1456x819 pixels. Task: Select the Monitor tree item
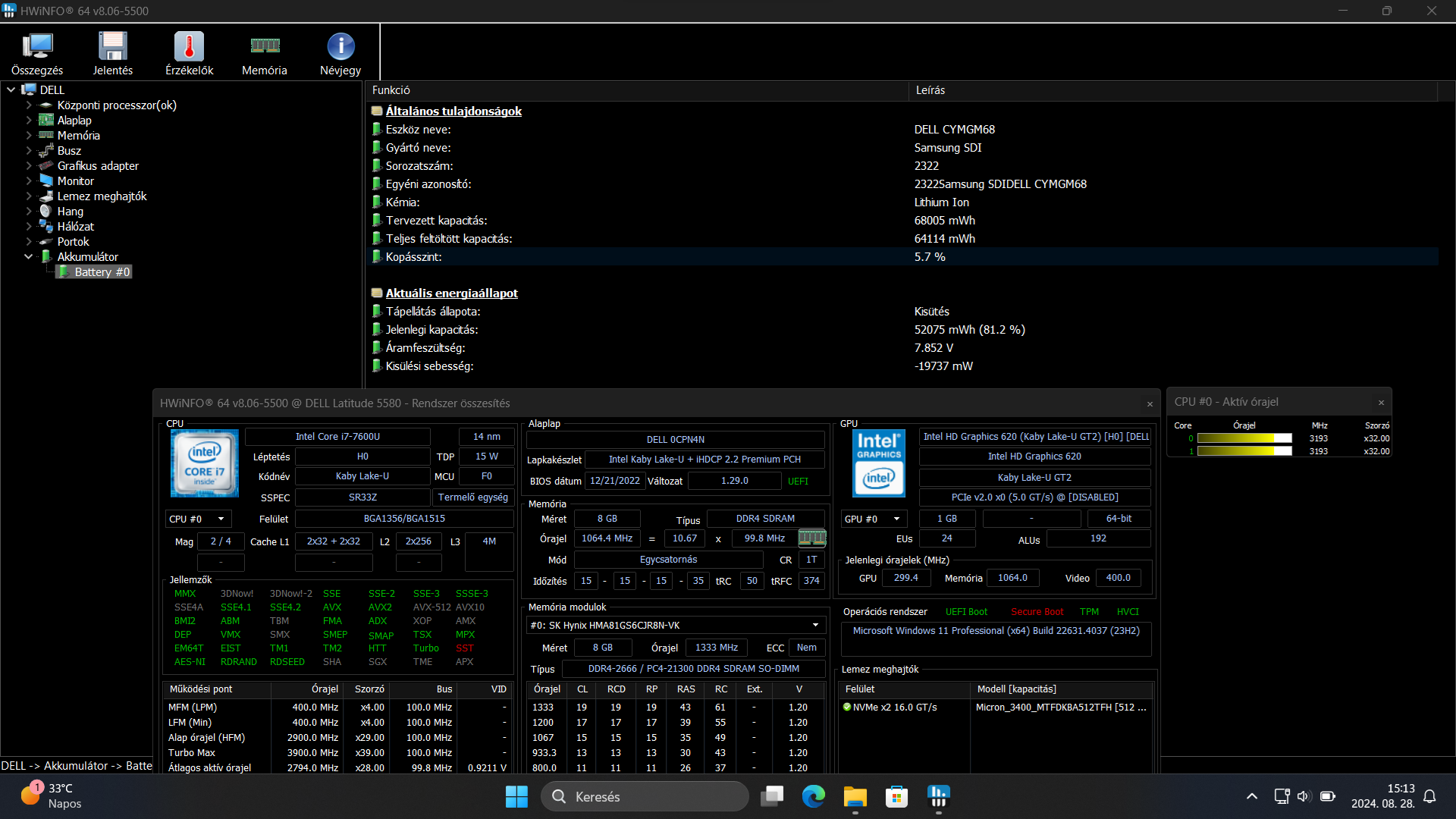tap(76, 180)
